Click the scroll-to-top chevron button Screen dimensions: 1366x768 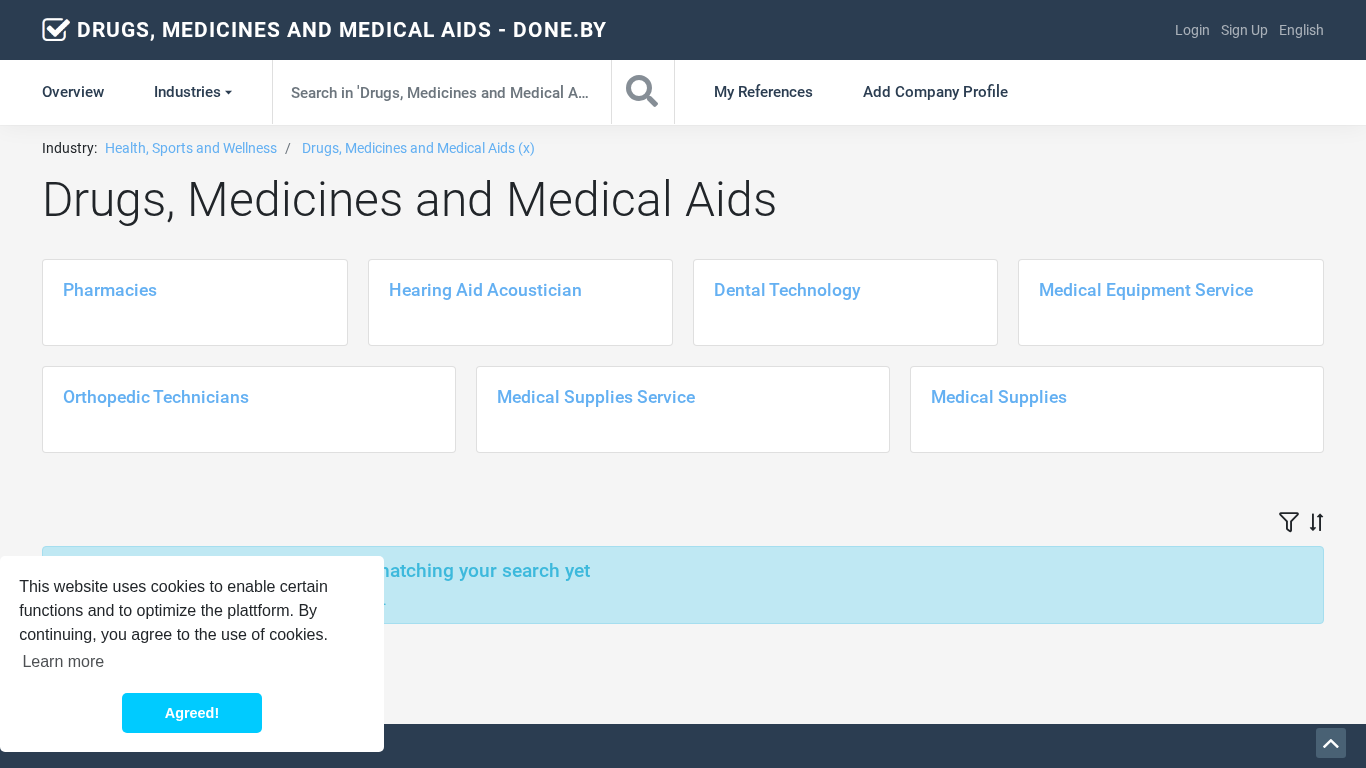click(1330, 743)
